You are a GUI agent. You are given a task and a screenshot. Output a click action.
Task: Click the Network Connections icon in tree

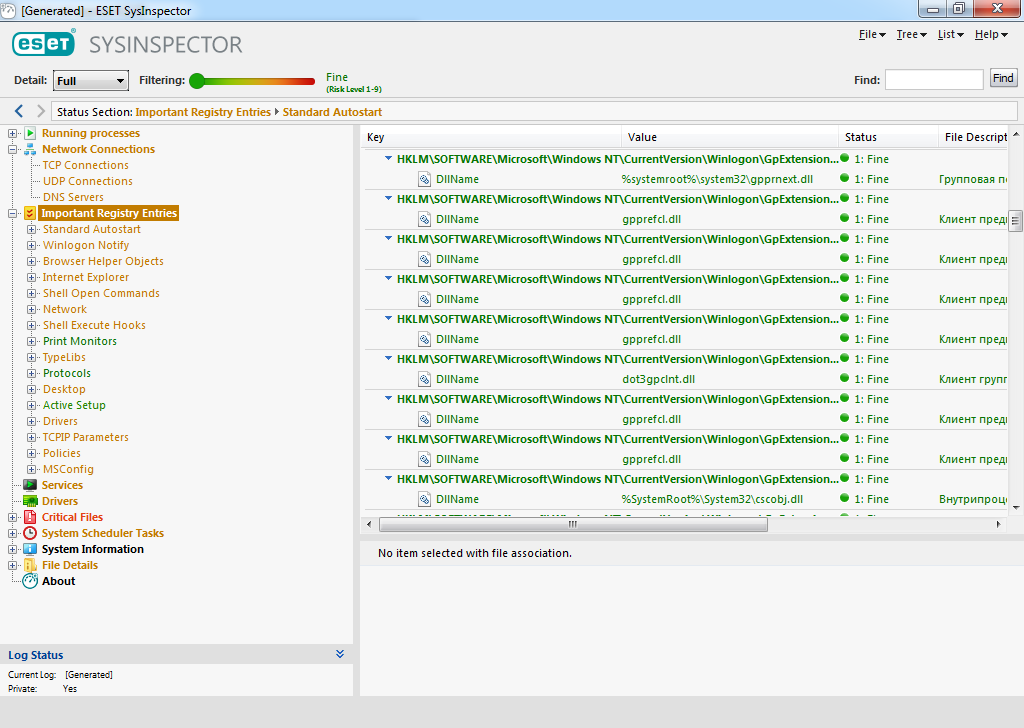coord(30,149)
